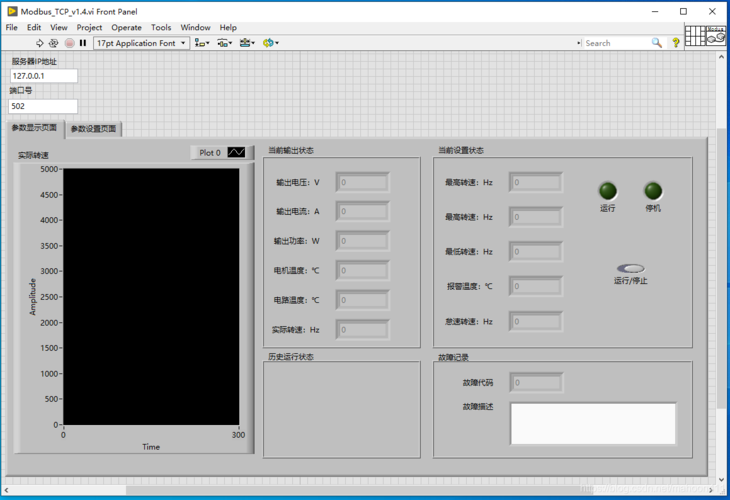Click the 报警温度 ℃ field
The image size is (730, 500).
(535, 286)
